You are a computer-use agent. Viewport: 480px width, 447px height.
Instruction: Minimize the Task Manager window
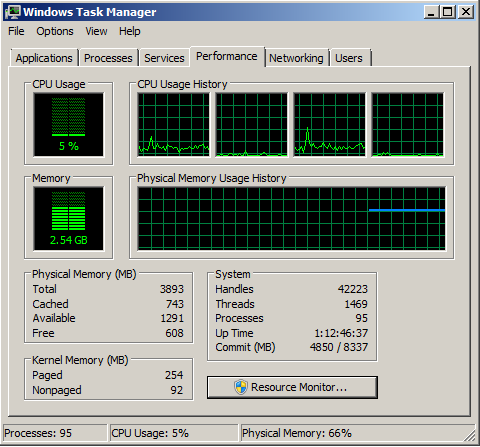(431, 12)
